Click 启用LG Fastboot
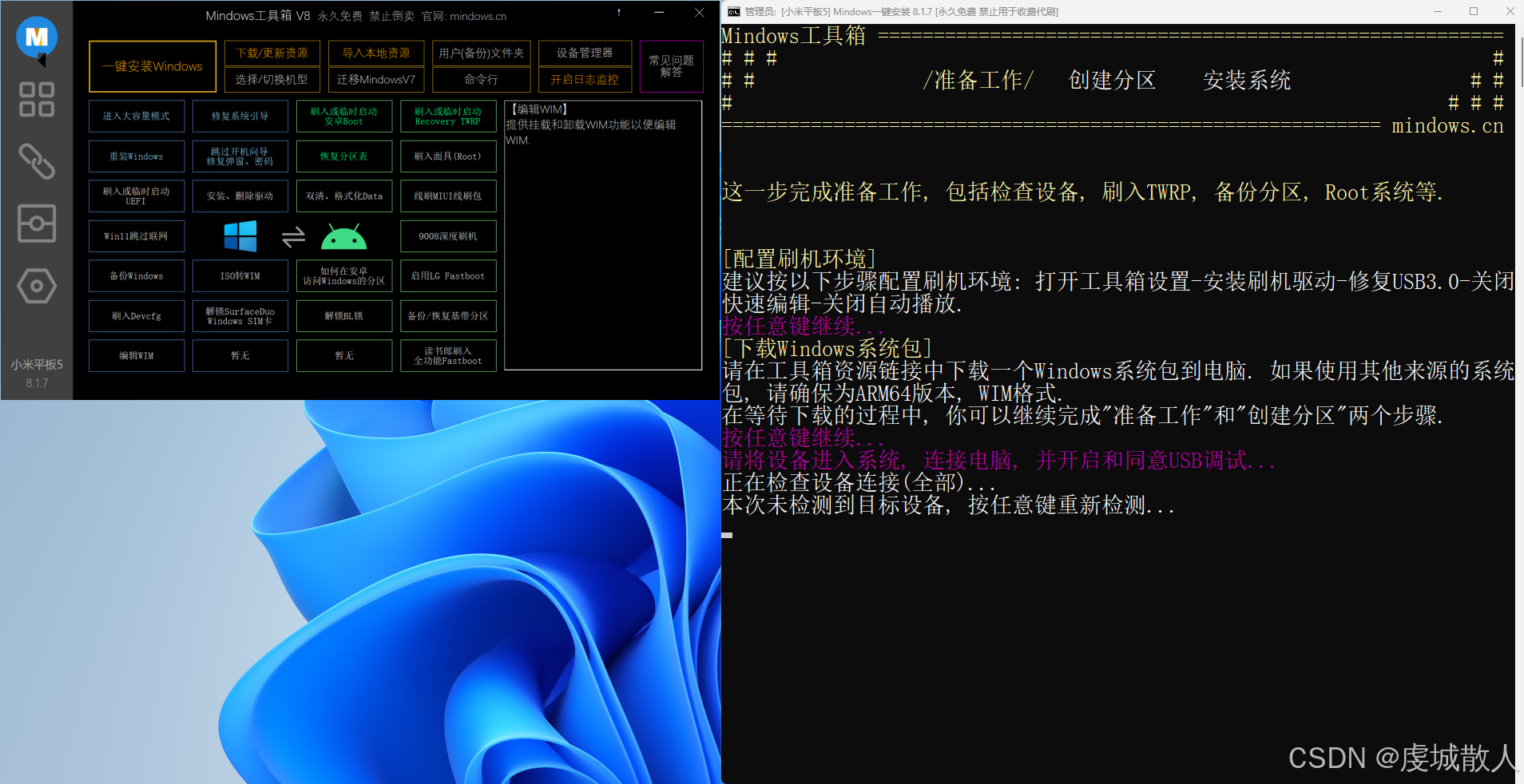 [x=448, y=276]
